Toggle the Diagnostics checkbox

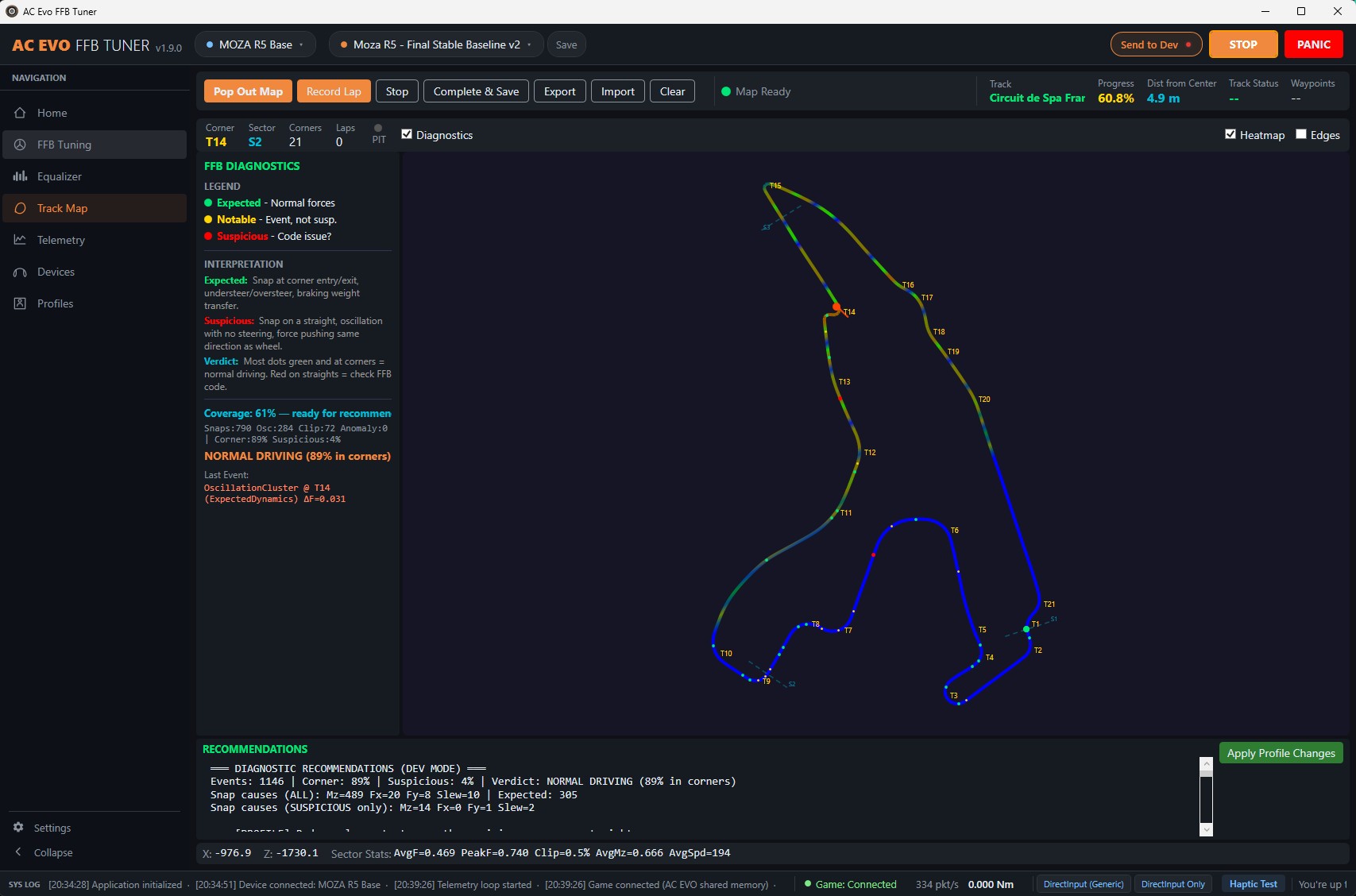[407, 134]
